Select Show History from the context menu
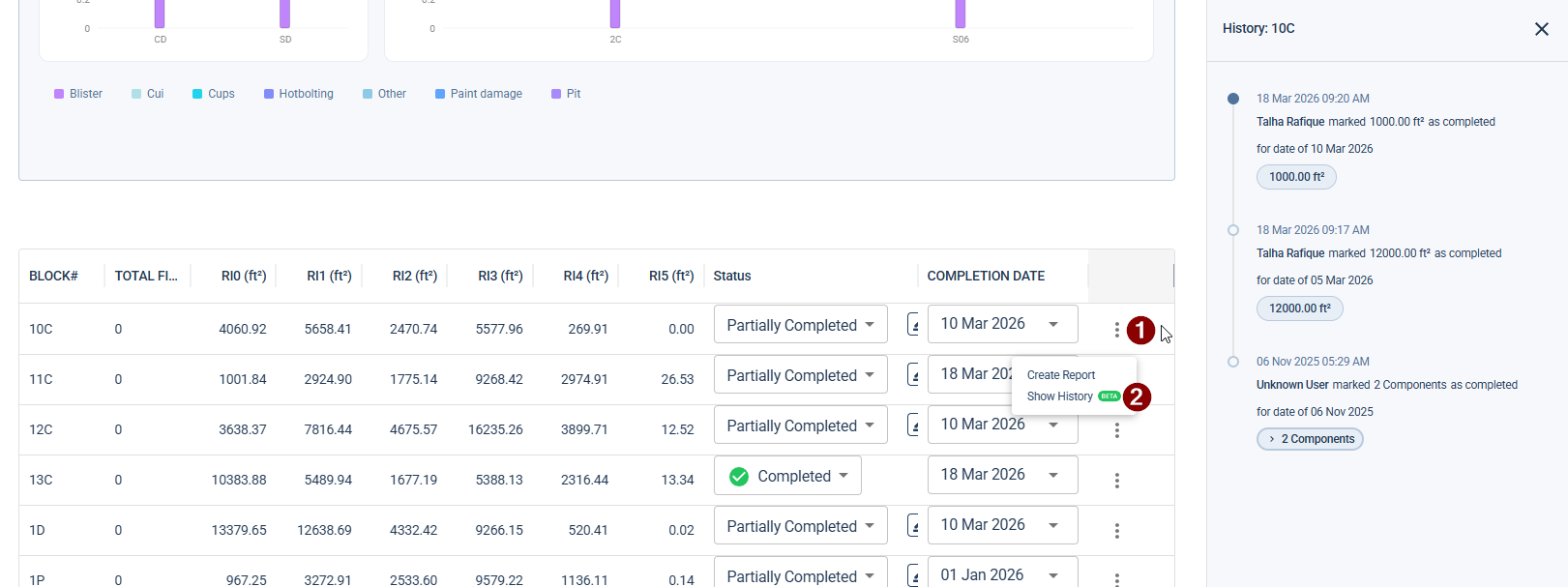The height and width of the screenshot is (587, 1568). pyautogui.click(x=1060, y=396)
